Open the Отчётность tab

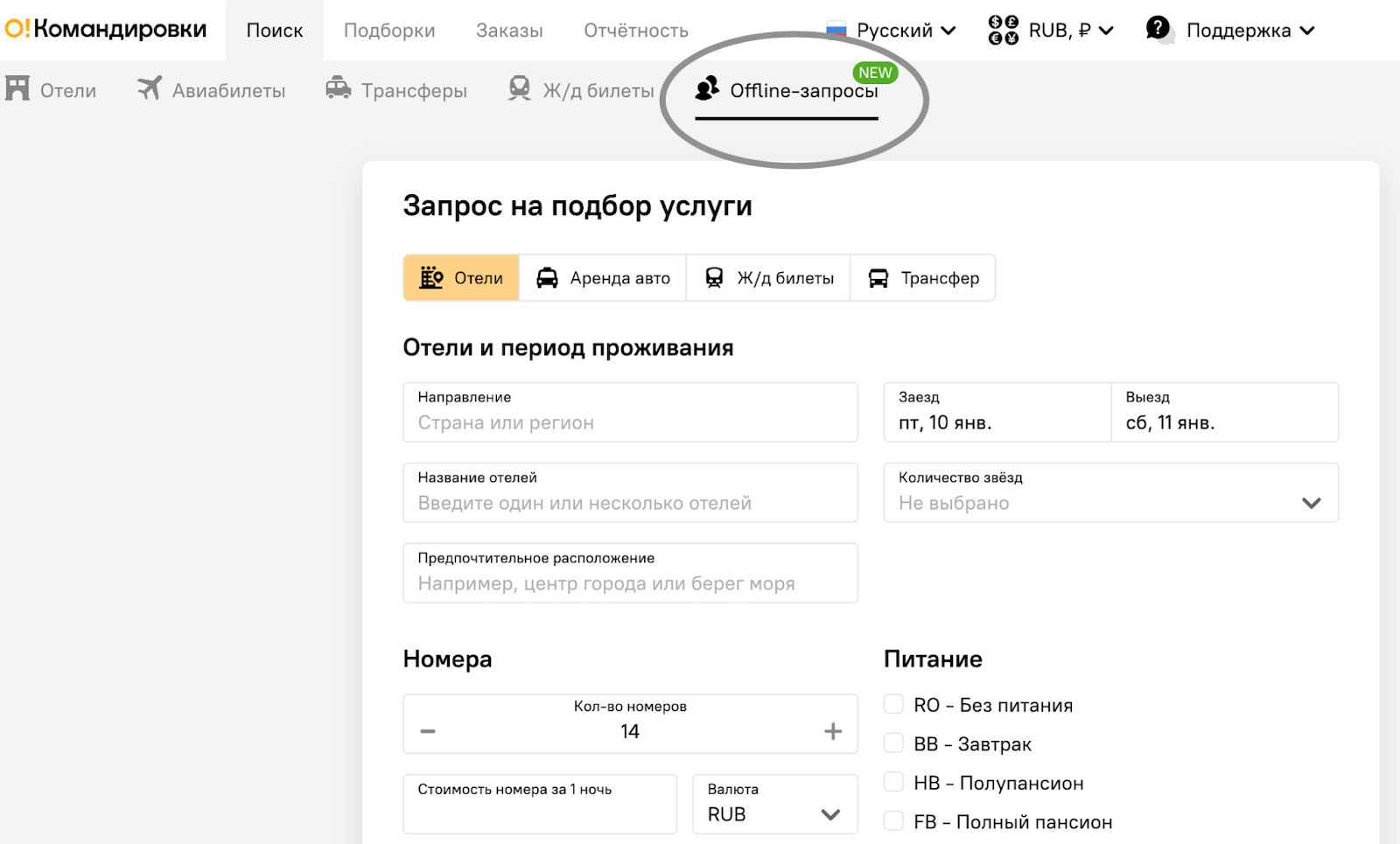636,30
